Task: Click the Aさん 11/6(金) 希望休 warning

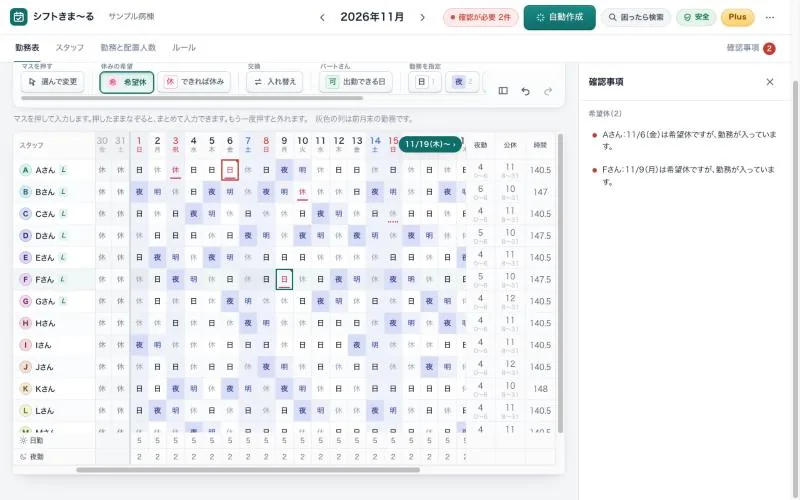Action: pyautogui.click(x=684, y=140)
